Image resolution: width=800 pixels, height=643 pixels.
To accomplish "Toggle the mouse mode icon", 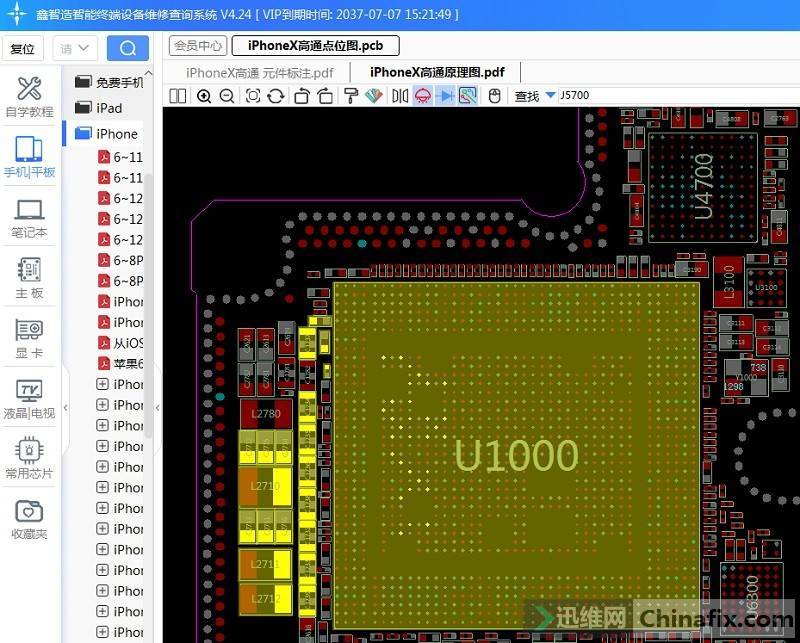I will pyautogui.click(x=493, y=96).
